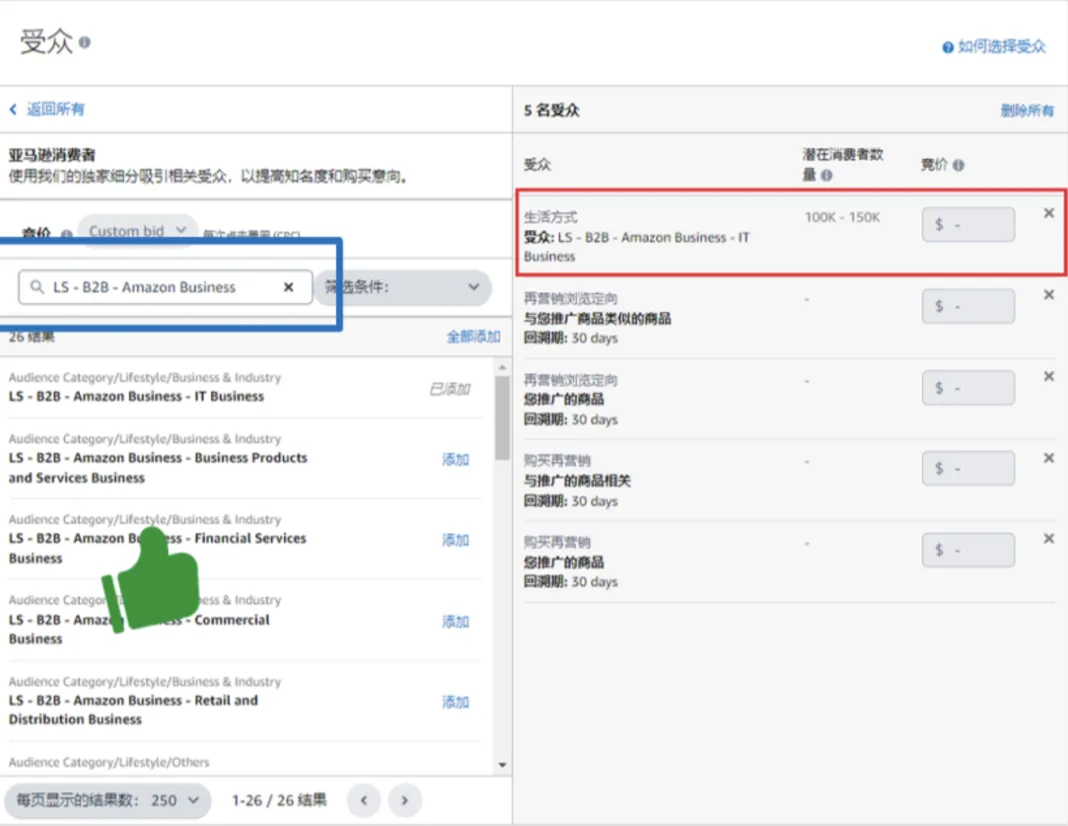
Task: Click the results list vertical scrollbar
Action: tap(502, 420)
